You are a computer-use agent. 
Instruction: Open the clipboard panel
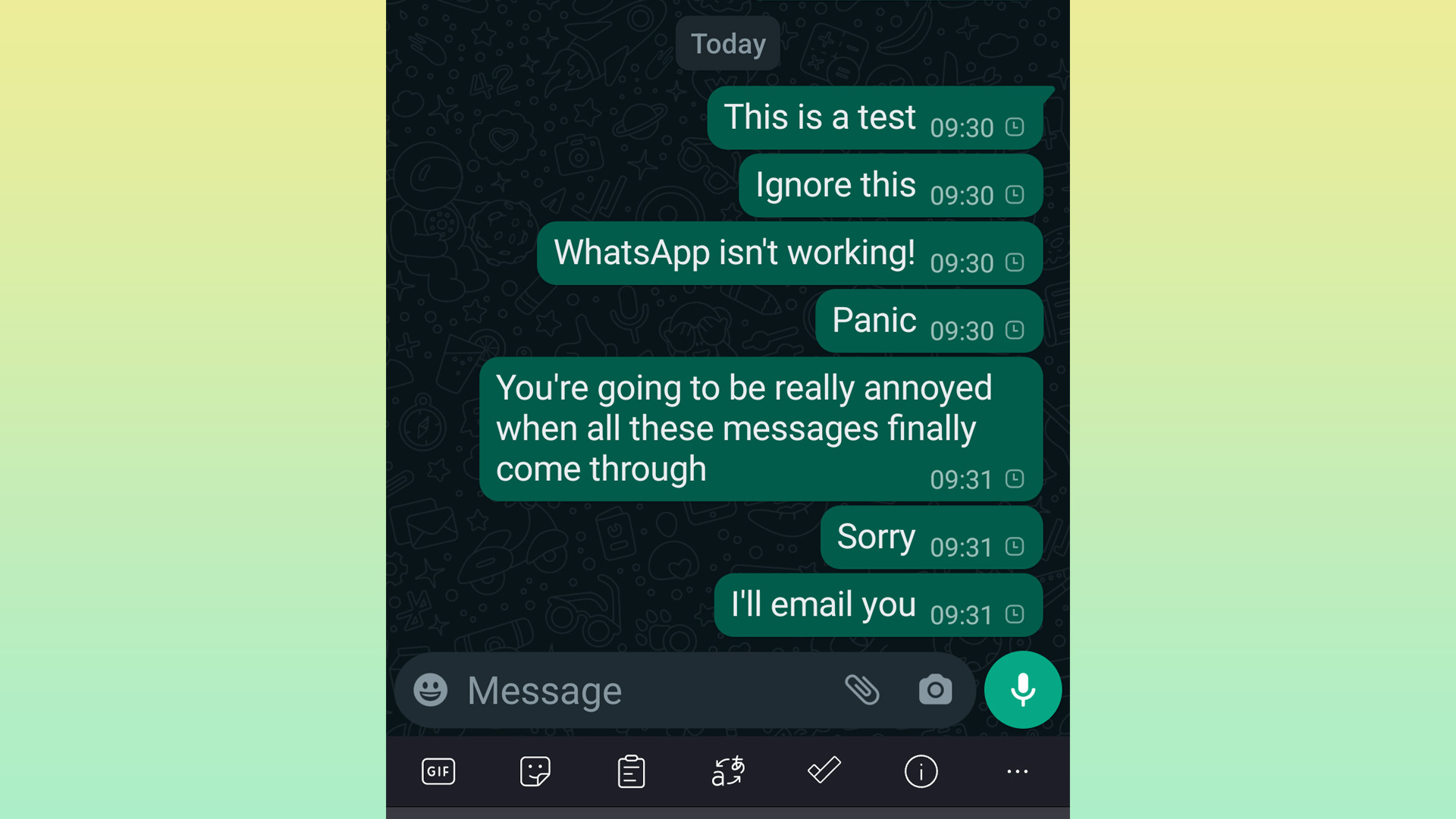pos(631,771)
